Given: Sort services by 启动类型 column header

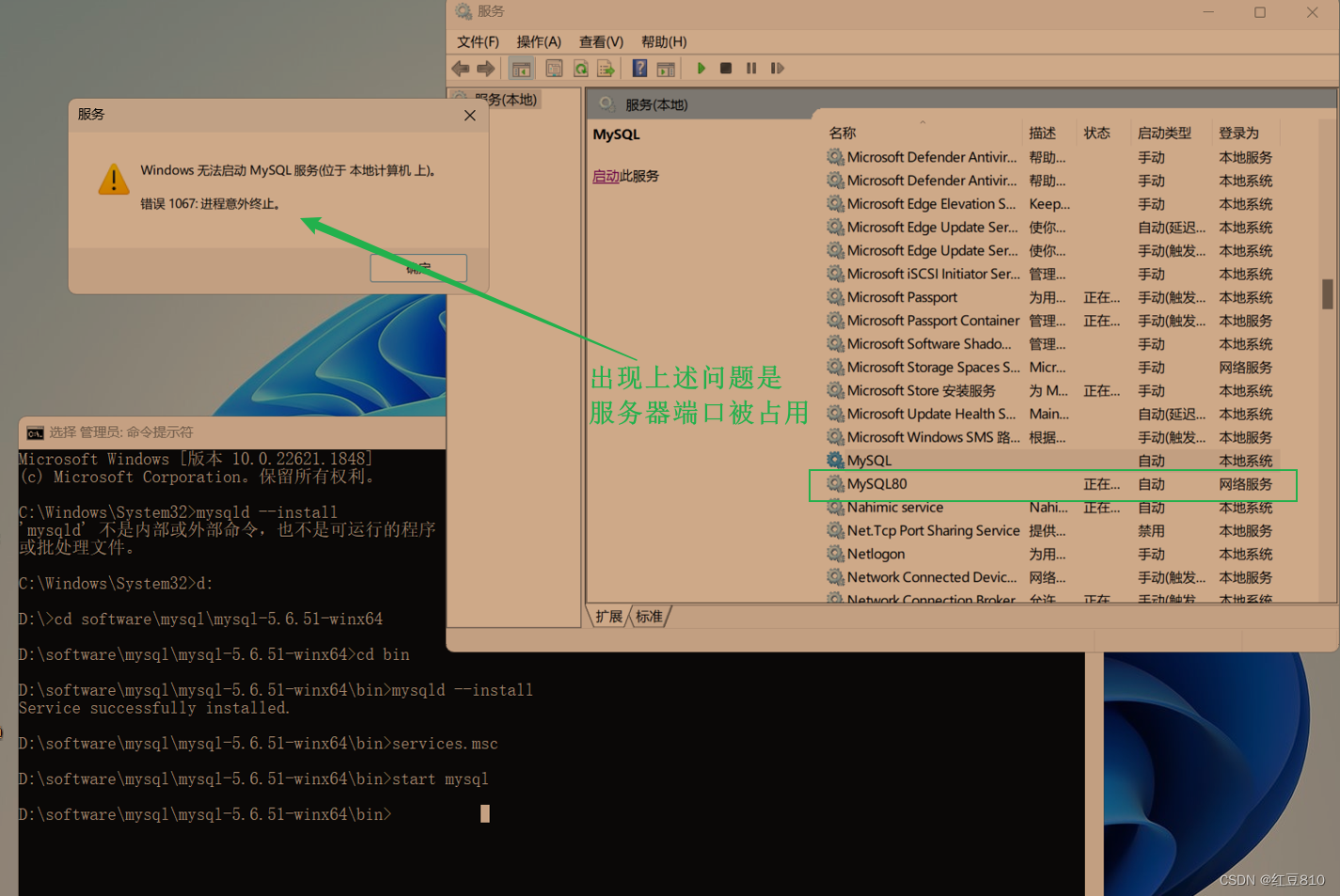Looking at the screenshot, I should (x=1164, y=133).
